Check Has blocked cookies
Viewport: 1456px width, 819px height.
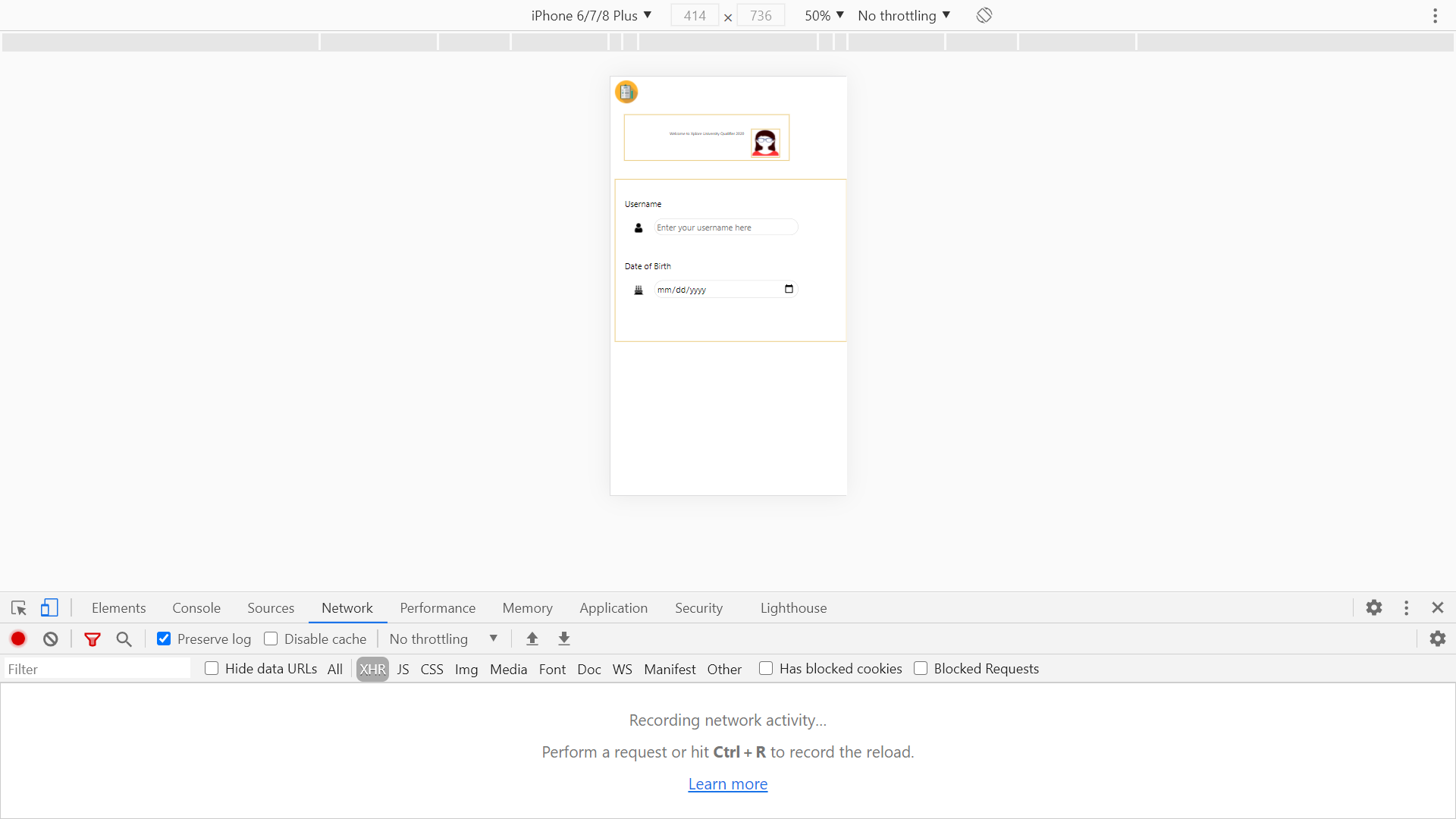point(766,668)
